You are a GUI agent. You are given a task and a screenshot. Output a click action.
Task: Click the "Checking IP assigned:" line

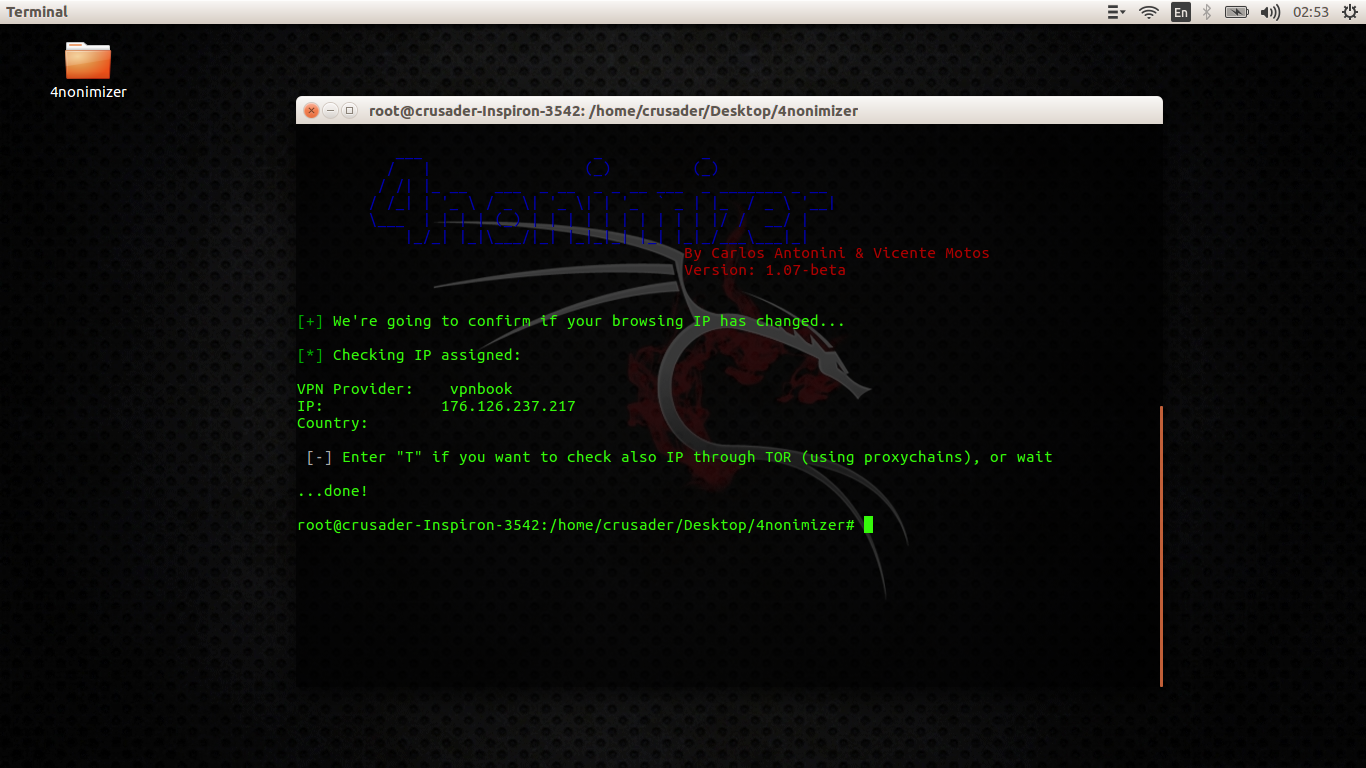[x=409, y=355]
